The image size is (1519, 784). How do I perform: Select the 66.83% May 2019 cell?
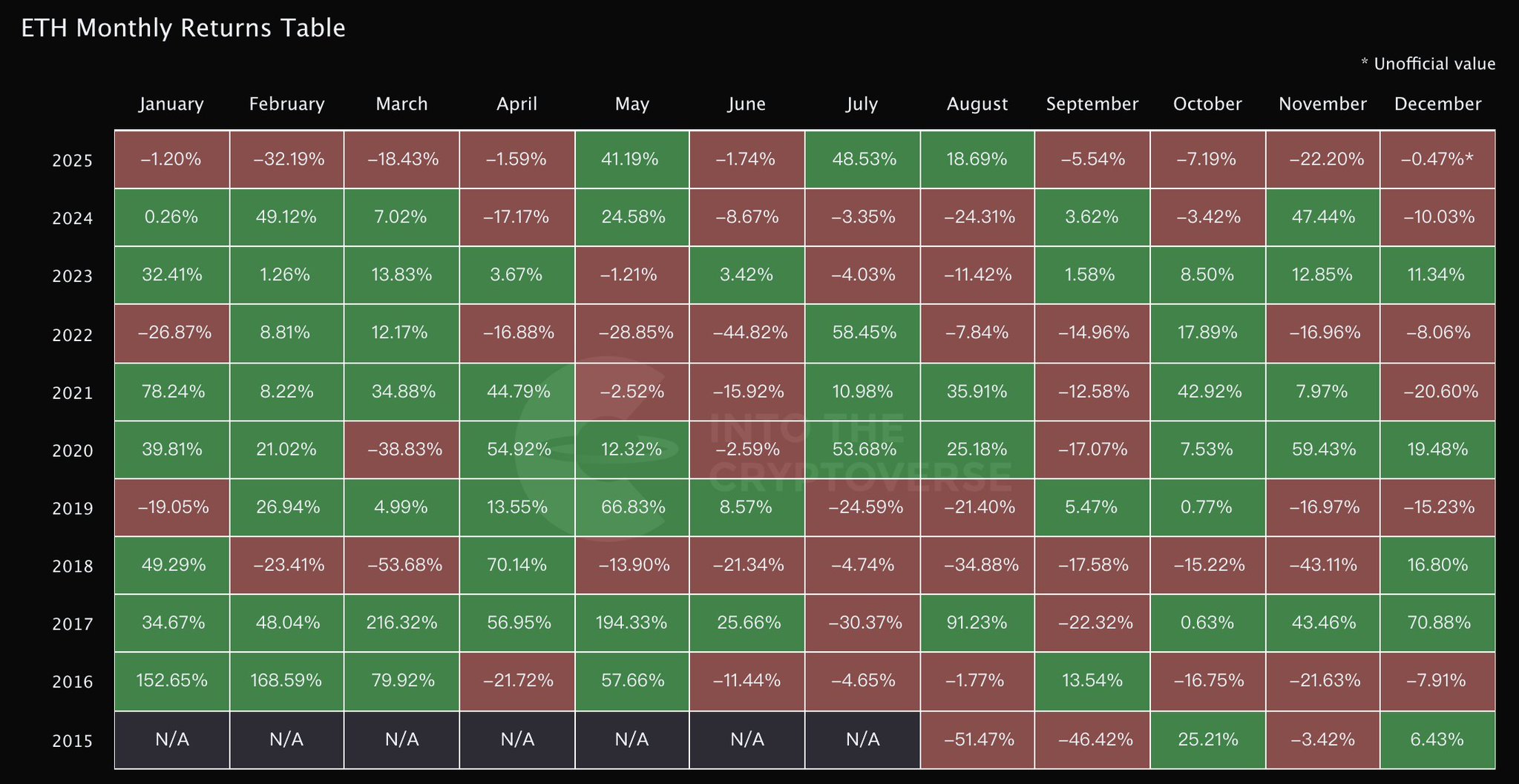pyautogui.click(x=631, y=507)
